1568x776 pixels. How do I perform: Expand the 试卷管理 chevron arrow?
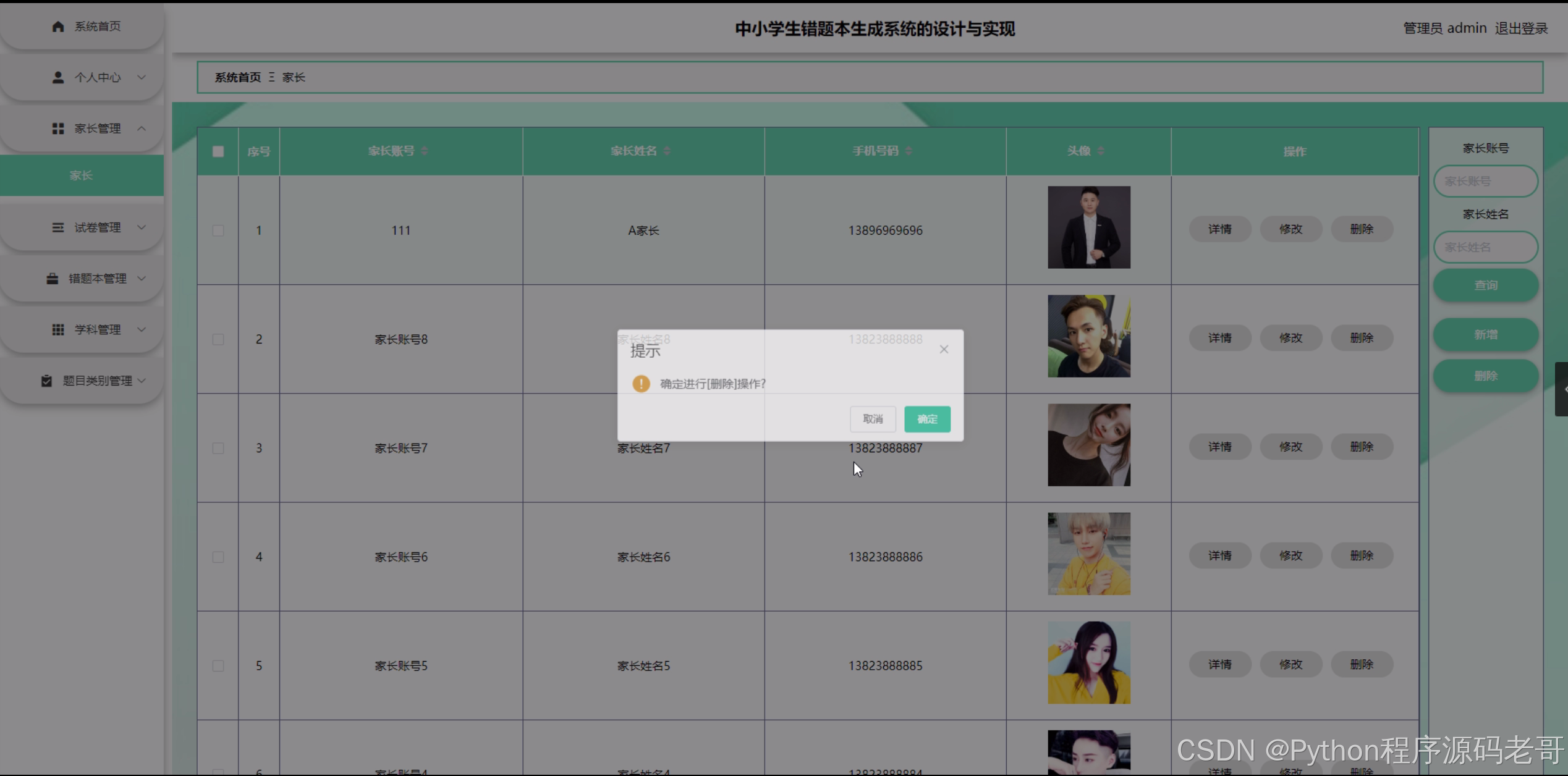coord(142,227)
